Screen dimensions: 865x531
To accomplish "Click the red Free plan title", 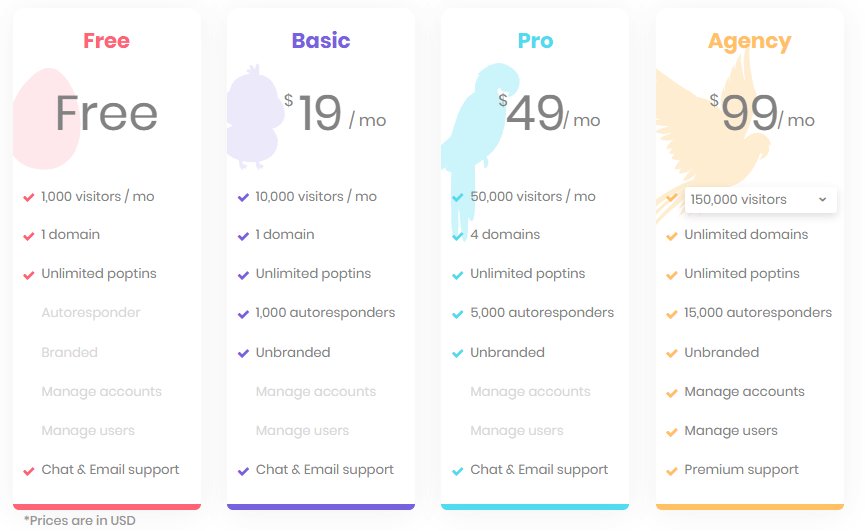I will click(x=106, y=41).
